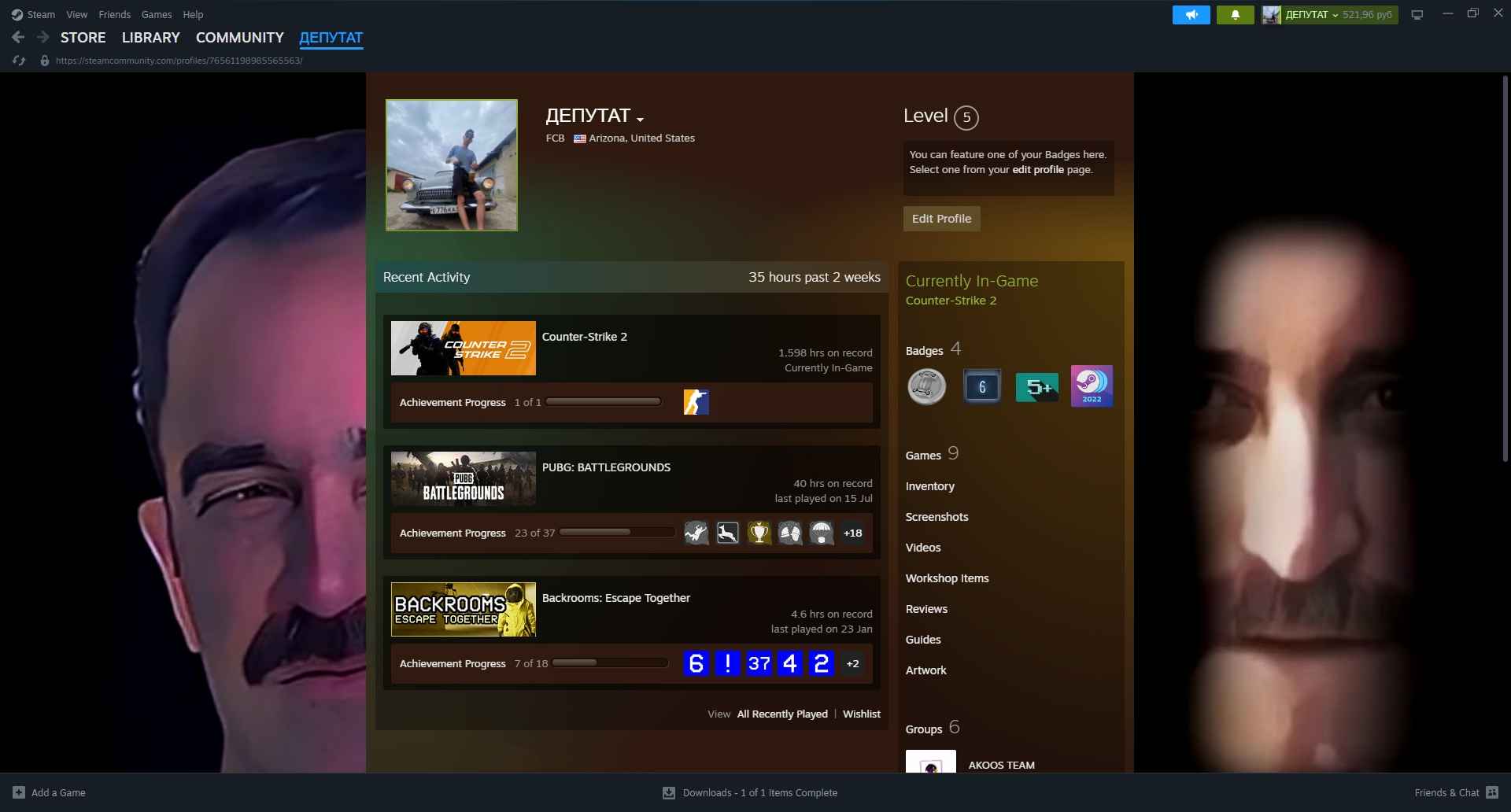Click the Add a Game plus icon
Screen dimensions: 1511x812
pos(19,792)
